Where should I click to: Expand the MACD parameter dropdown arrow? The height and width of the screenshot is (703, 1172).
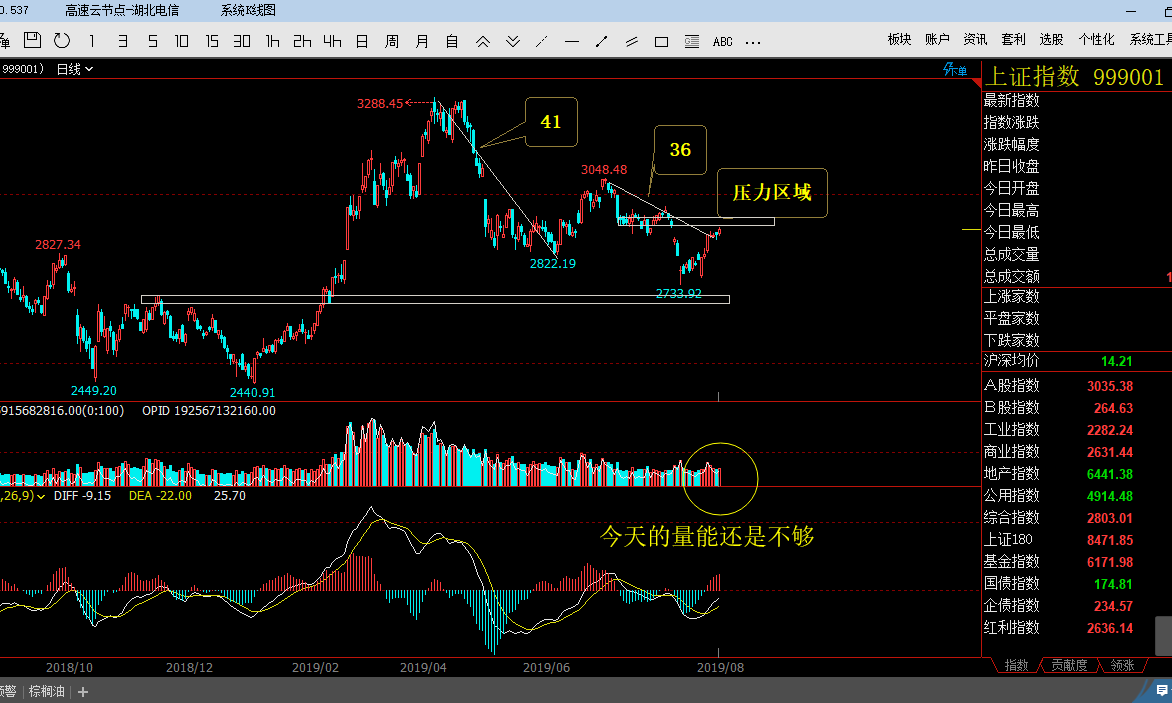(40, 496)
